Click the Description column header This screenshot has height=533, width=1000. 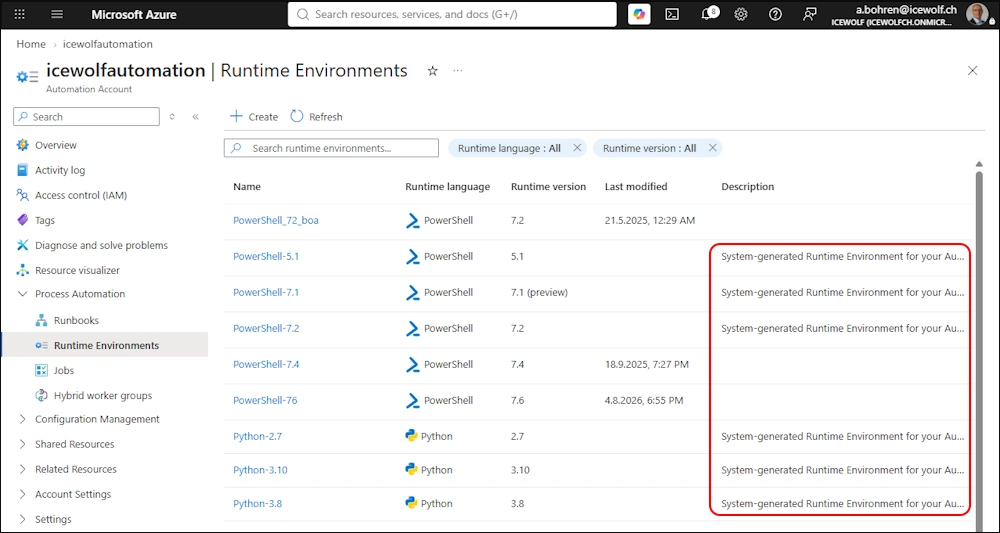[x=747, y=187]
